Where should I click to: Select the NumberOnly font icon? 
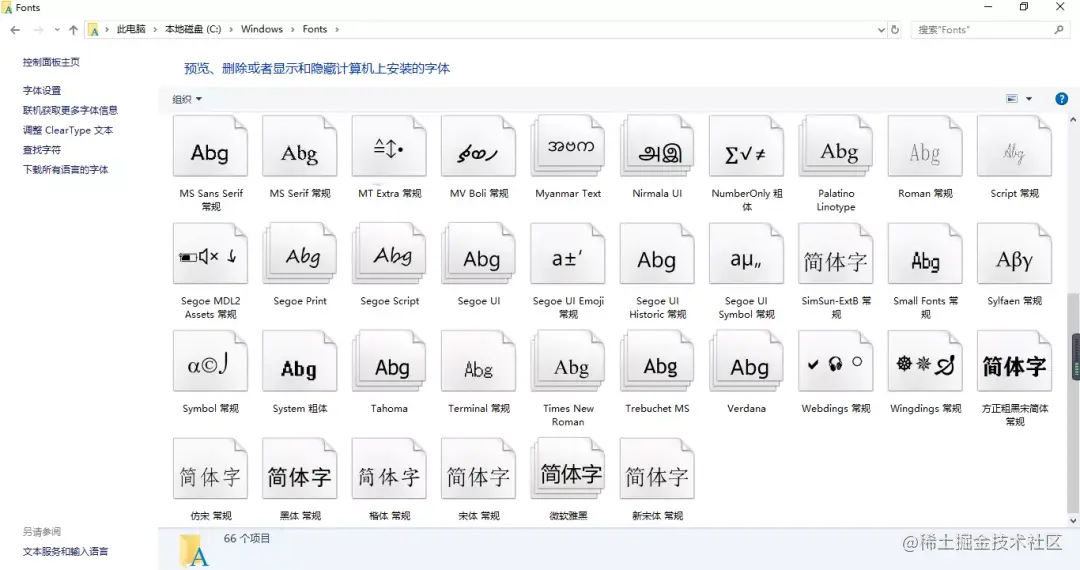click(747, 146)
